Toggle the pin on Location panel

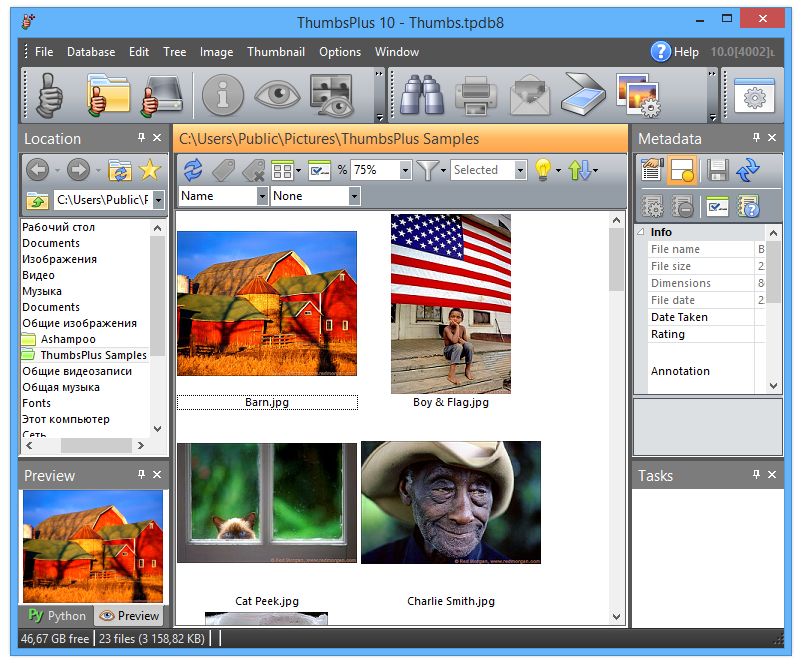(x=141, y=138)
